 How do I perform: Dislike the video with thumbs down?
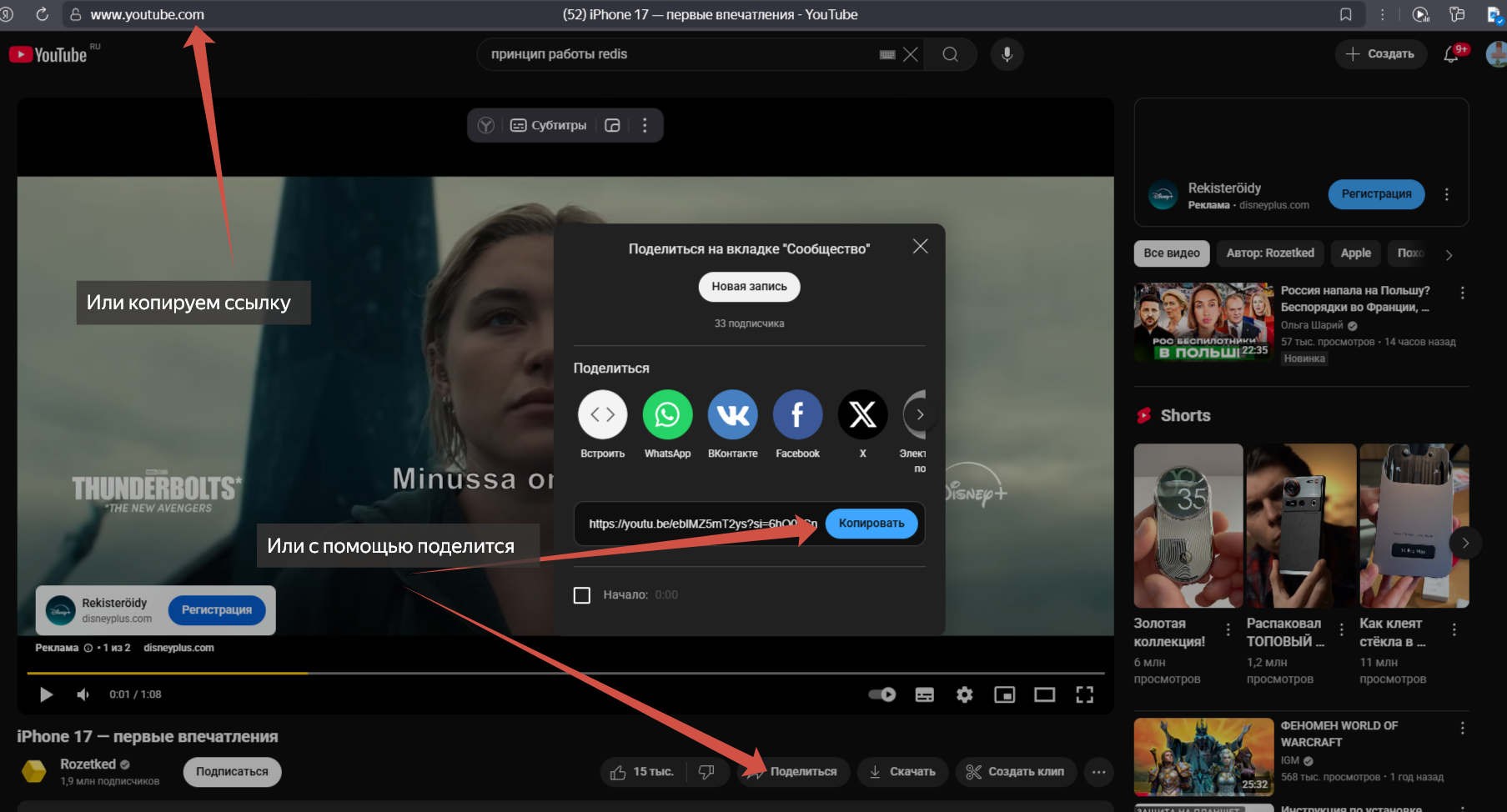pos(706,772)
